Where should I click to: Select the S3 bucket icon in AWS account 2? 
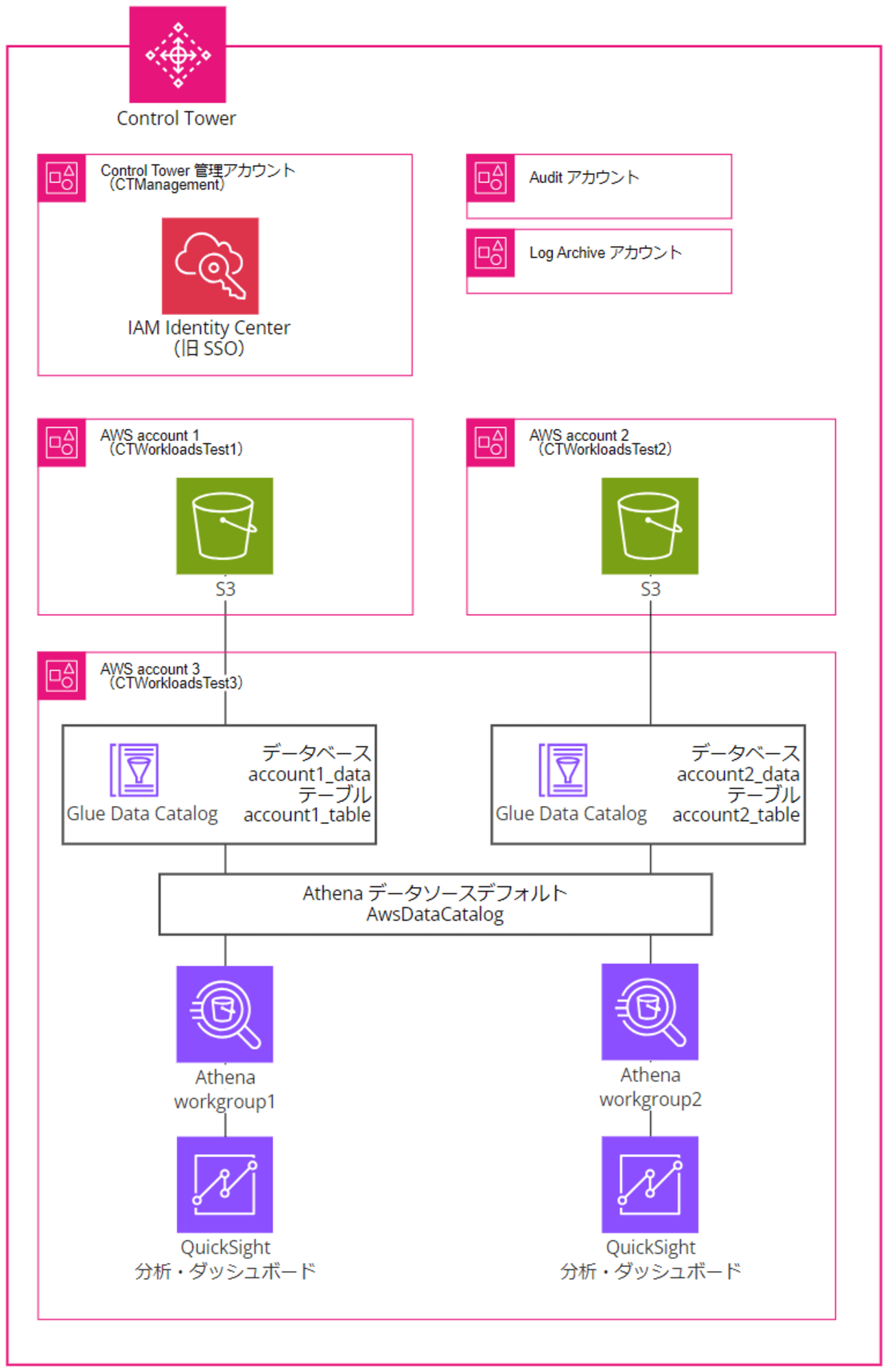tap(650, 526)
